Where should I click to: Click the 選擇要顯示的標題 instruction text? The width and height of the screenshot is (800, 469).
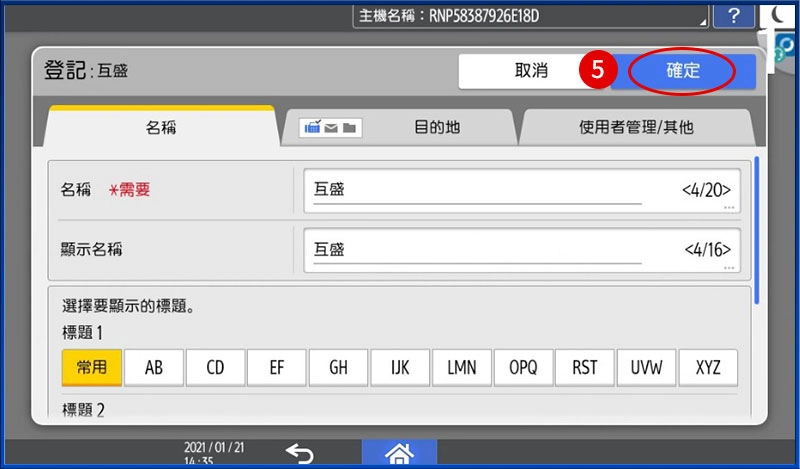[x=128, y=306]
